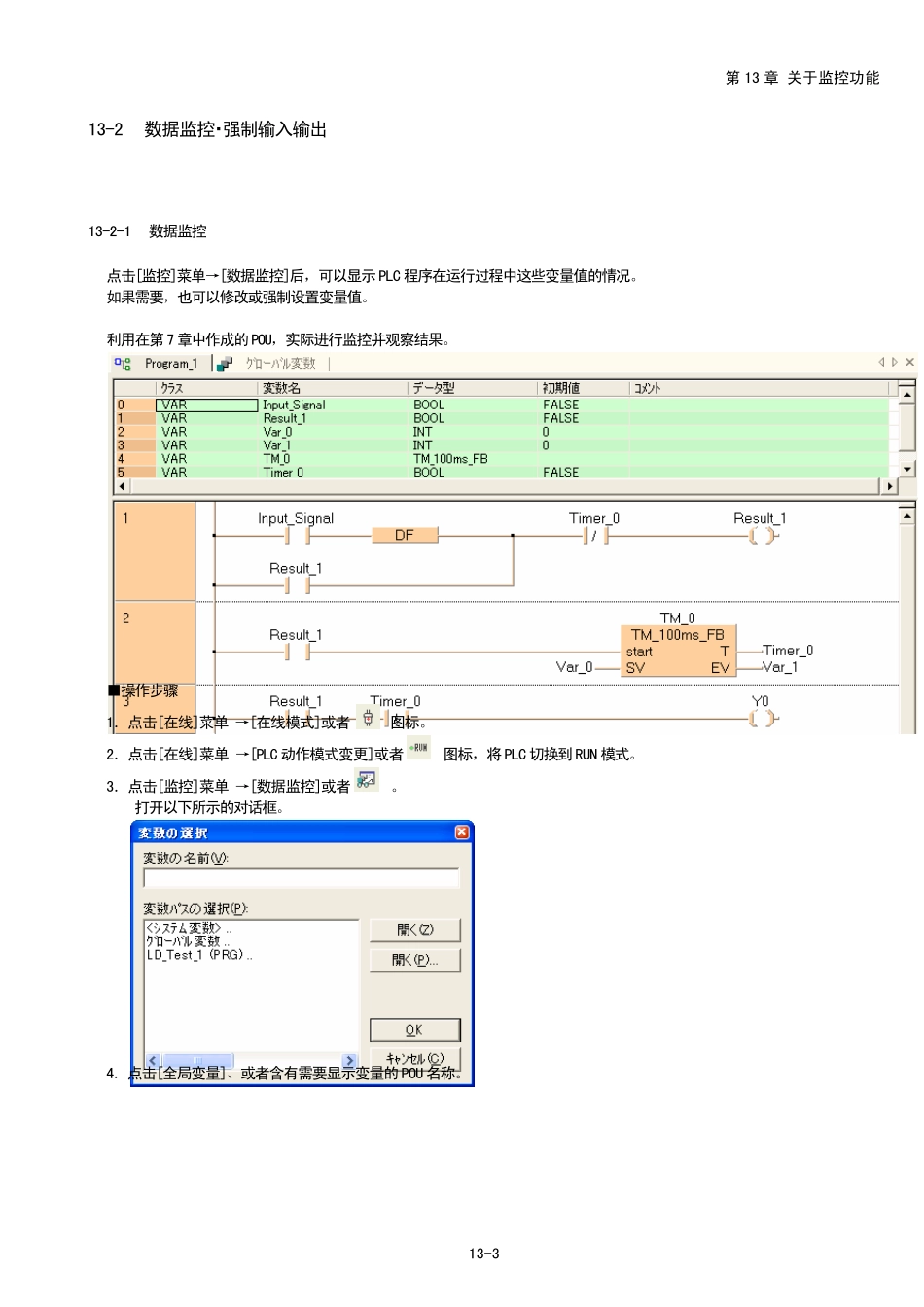Image resolution: width=924 pixels, height=1307 pixels.
Task: Click the data monitor icon in step 3
Action: [x=367, y=780]
